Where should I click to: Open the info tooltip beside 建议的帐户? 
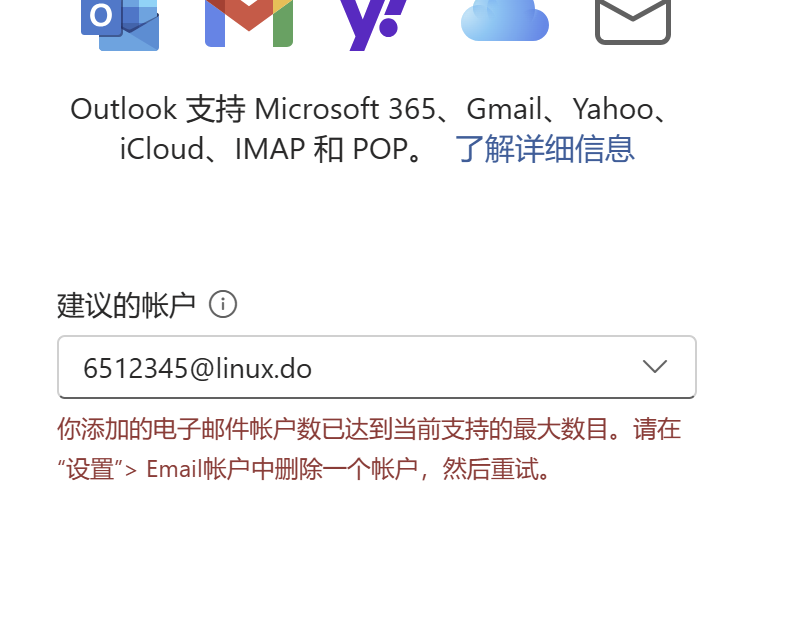click(223, 304)
